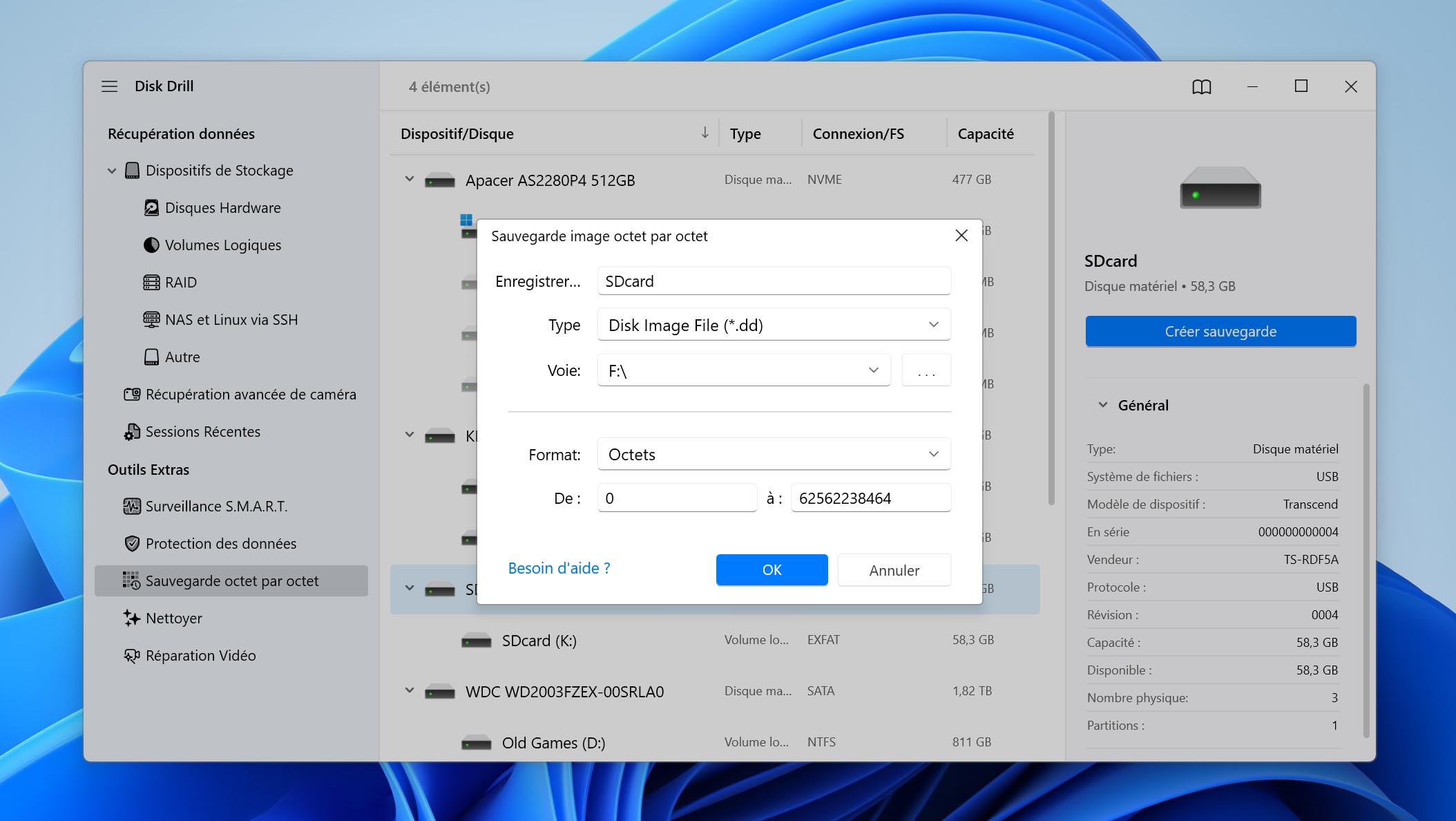Confirm the dialog with OK
This screenshot has width=1456, height=821.
tap(772, 570)
